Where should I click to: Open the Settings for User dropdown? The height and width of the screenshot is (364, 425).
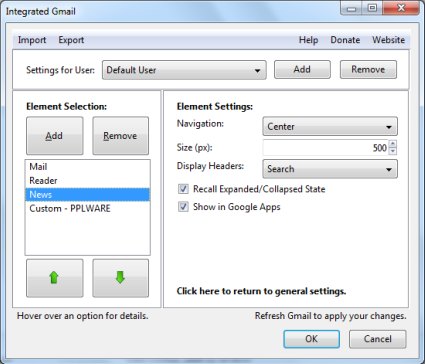184,70
